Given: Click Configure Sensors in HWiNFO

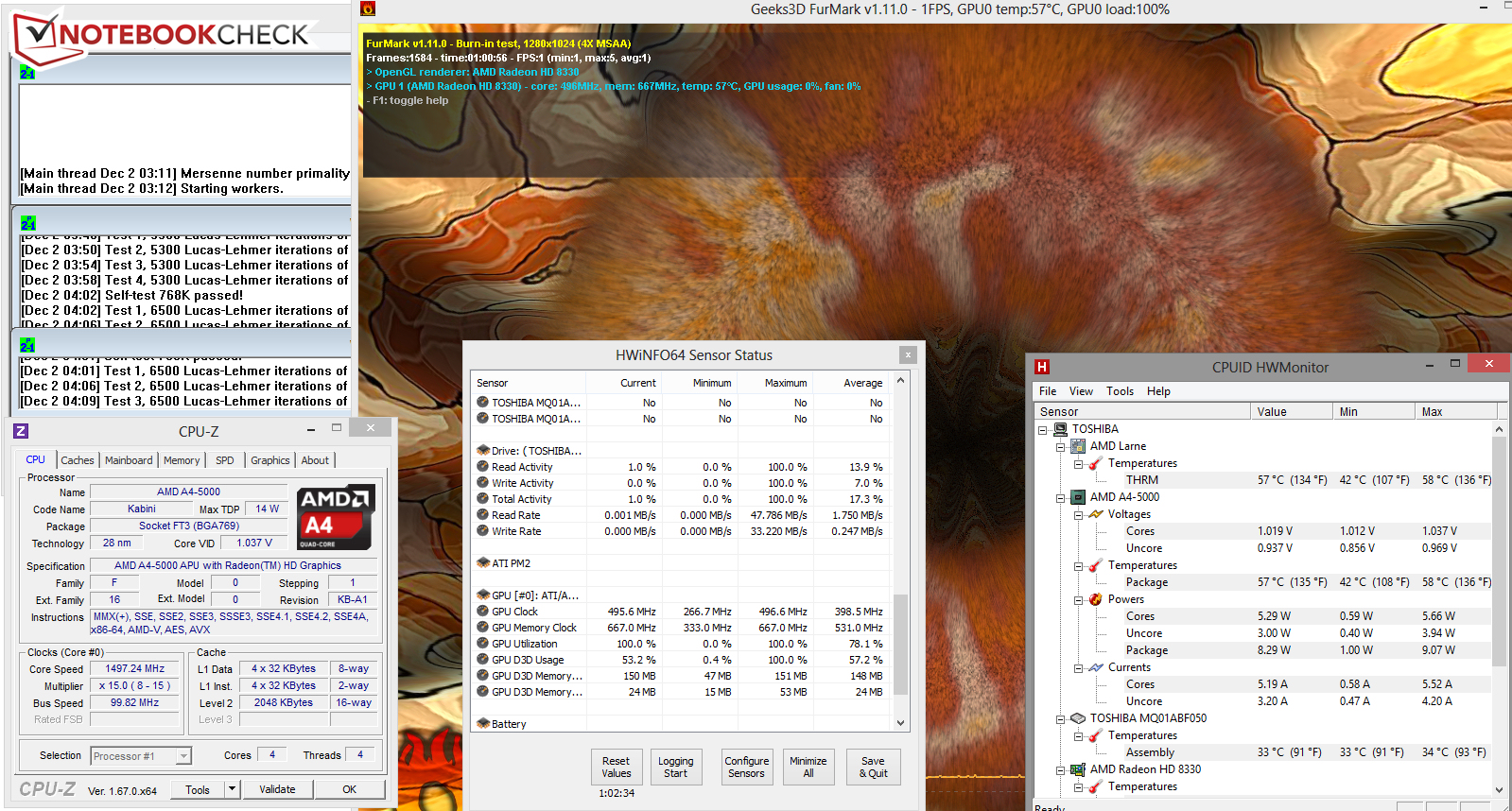Looking at the screenshot, I should [747, 767].
